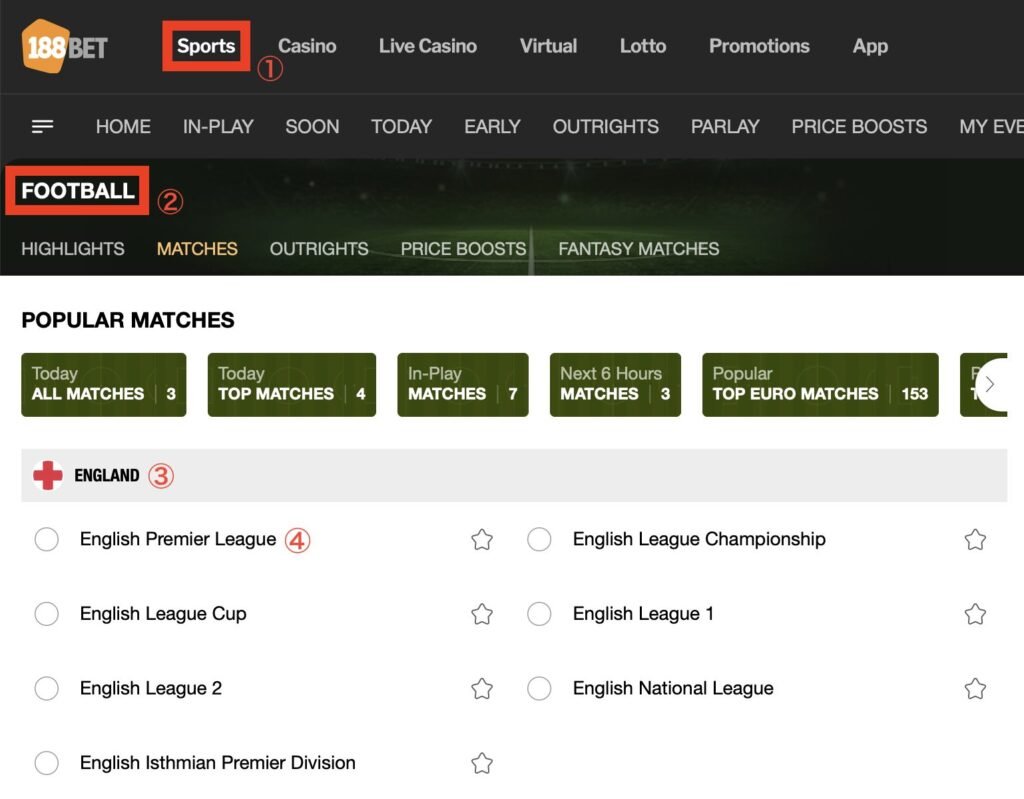Open the hamburger menu icon
This screenshot has height=799, width=1024.
point(42,127)
